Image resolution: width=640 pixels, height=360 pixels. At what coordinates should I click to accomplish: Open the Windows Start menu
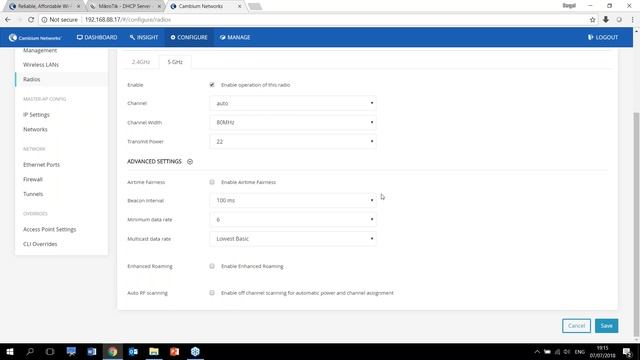coord(10,351)
